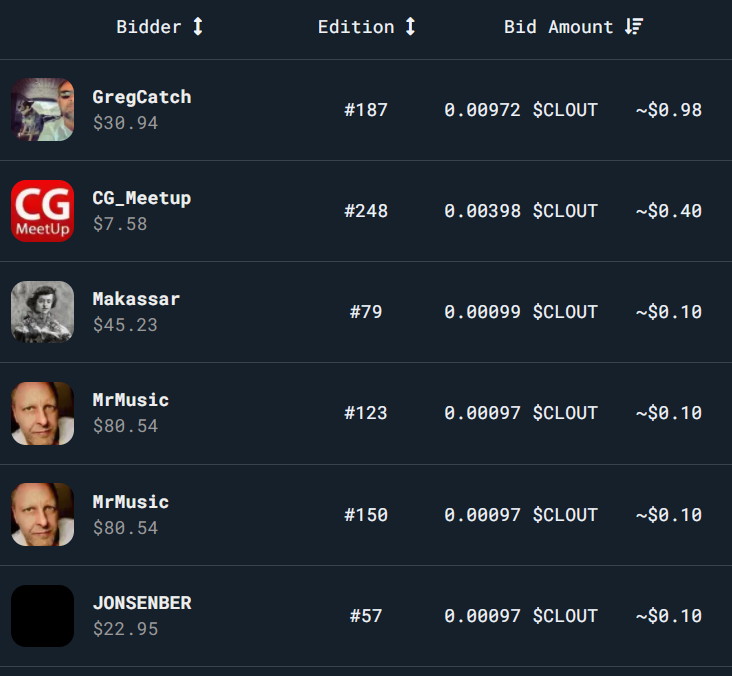Open GregCatch profile avatar
Viewport: 732px width, 676px height.
(x=42, y=110)
